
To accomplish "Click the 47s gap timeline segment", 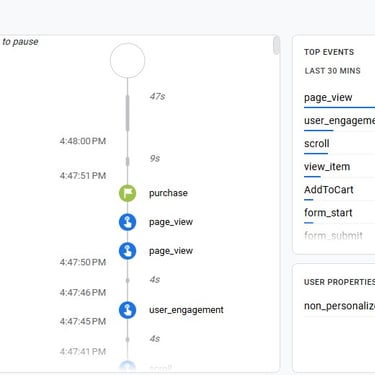I will click(127, 113).
